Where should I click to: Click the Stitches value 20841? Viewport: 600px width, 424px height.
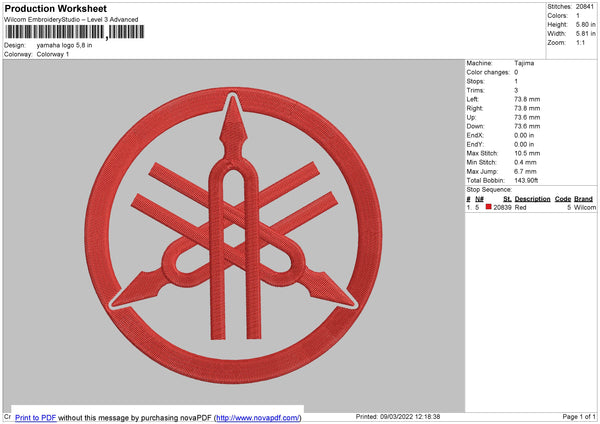tap(584, 7)
